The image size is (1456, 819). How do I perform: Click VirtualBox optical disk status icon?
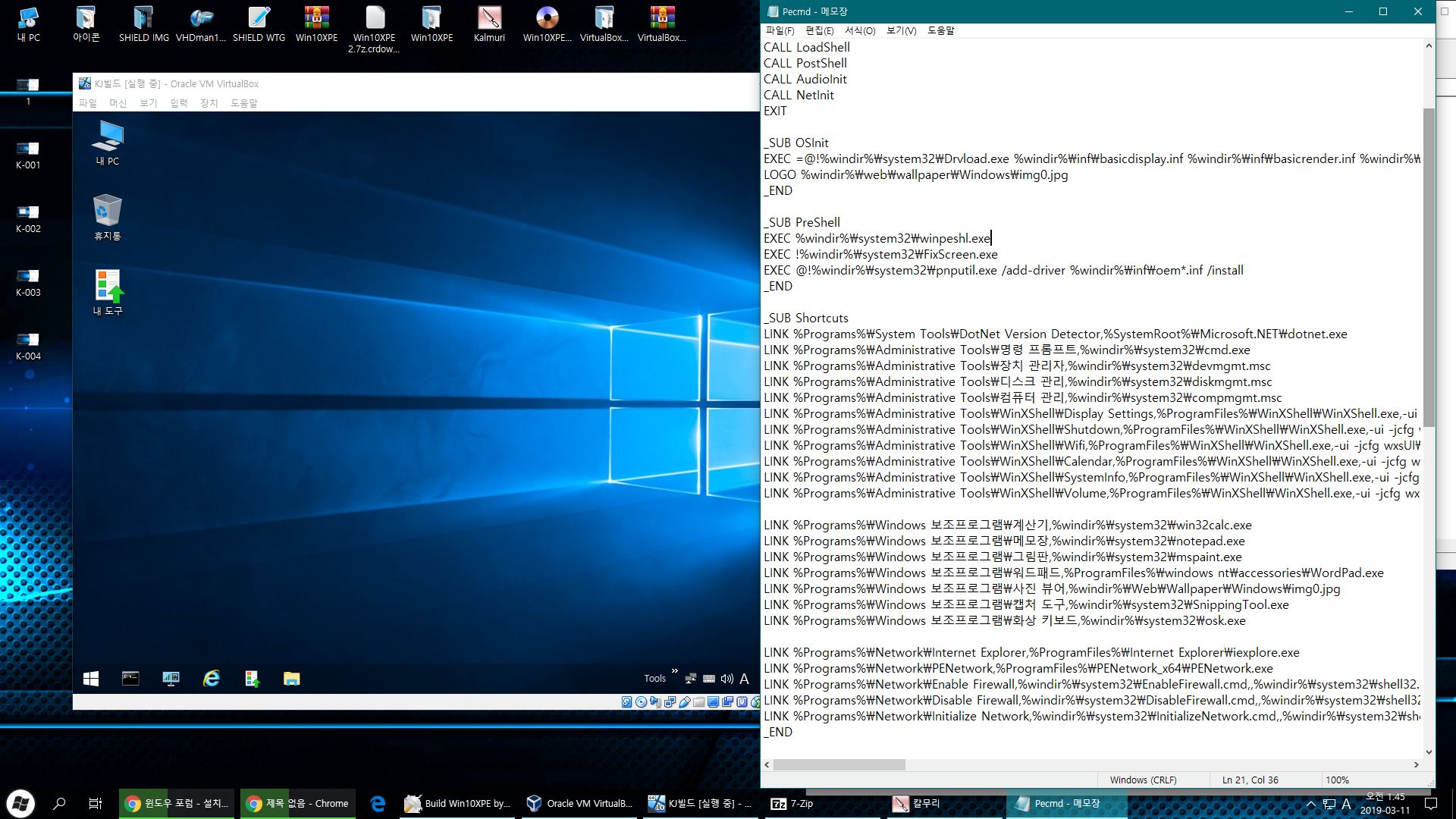pyautogui.click(x=641, y=702)
